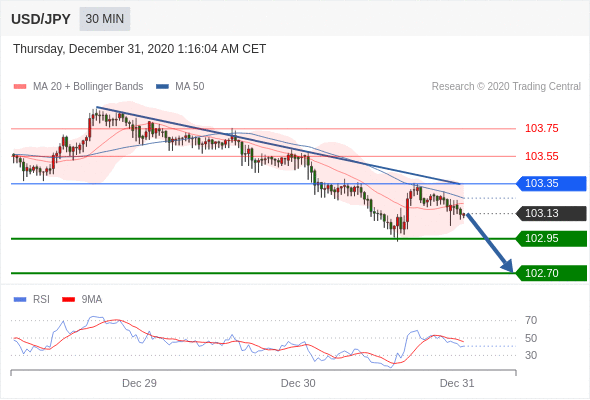Viewport: 590px width, 400px height.
Task: Click the green 102.95 support price tag
Action: pos(551,239)
